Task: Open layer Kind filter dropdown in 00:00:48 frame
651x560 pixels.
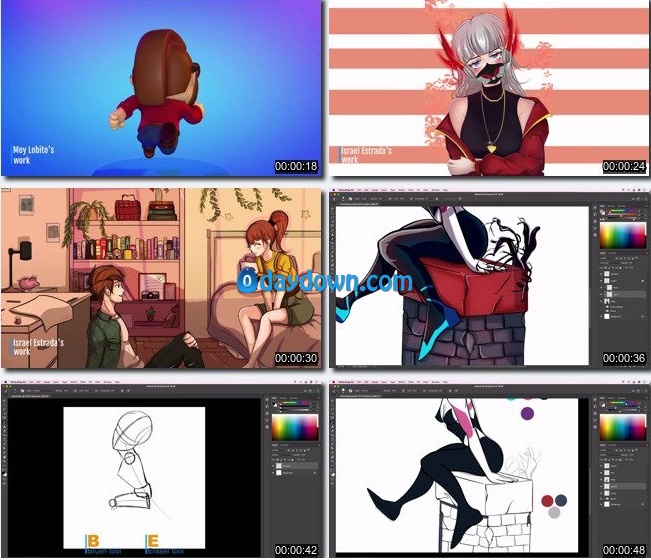Action: pos(606,450)
